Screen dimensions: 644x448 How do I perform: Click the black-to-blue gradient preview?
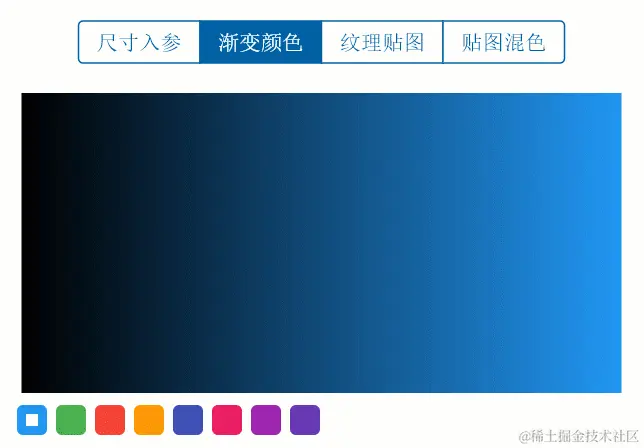pos(322,243)
